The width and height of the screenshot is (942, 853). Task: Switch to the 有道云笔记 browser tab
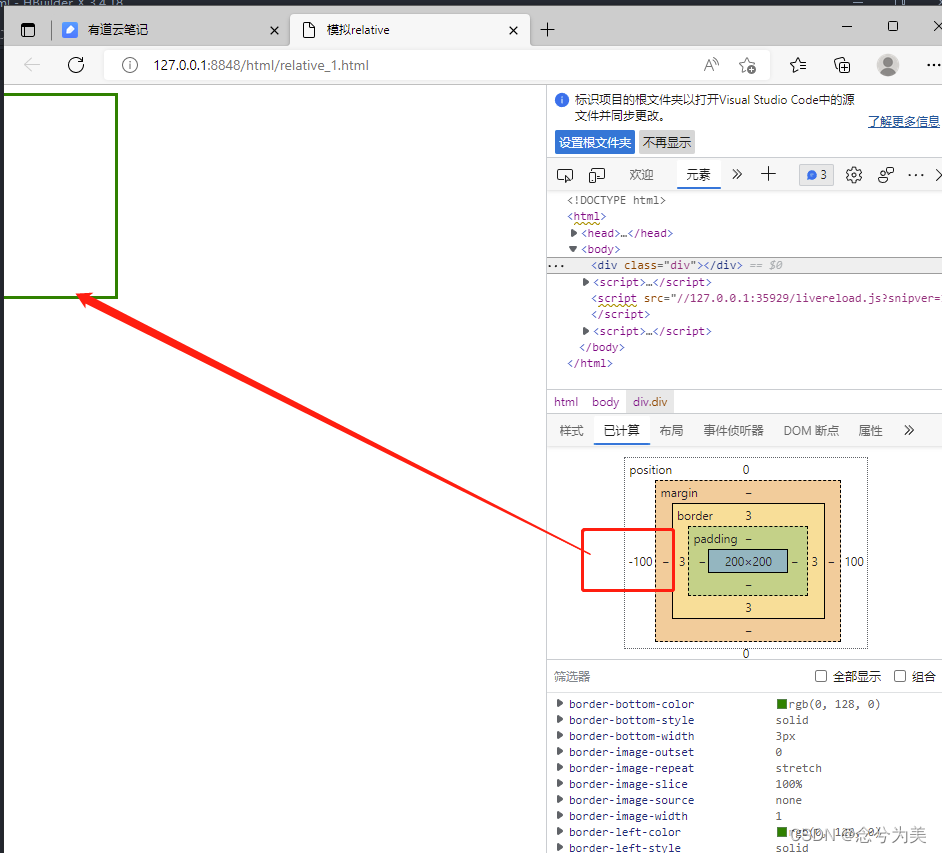point(172,30)
